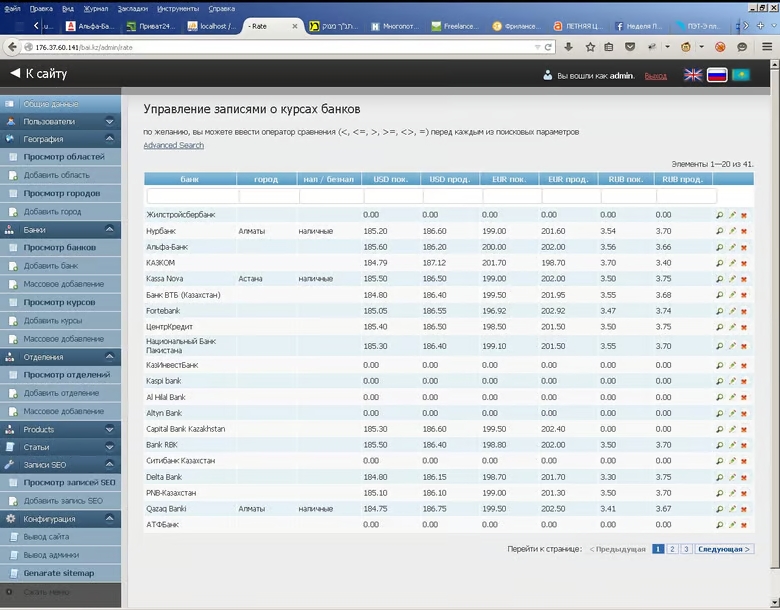The width and height of the screenshot is (780, 610).
Task: Go to Следующая next page button
Action: [x=724, y=549]
